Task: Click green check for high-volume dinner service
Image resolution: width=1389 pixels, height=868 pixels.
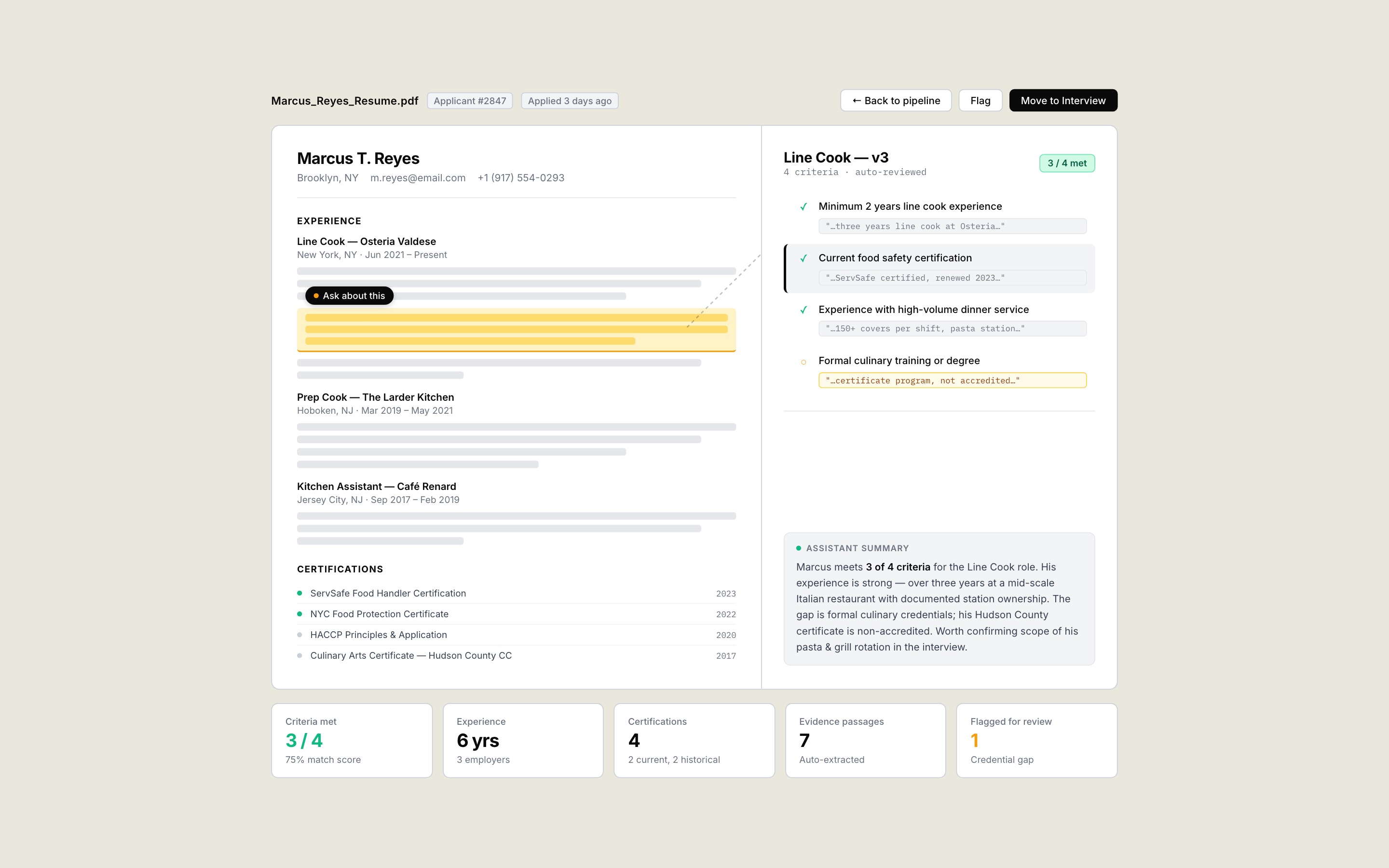Action: pos(803,310)
